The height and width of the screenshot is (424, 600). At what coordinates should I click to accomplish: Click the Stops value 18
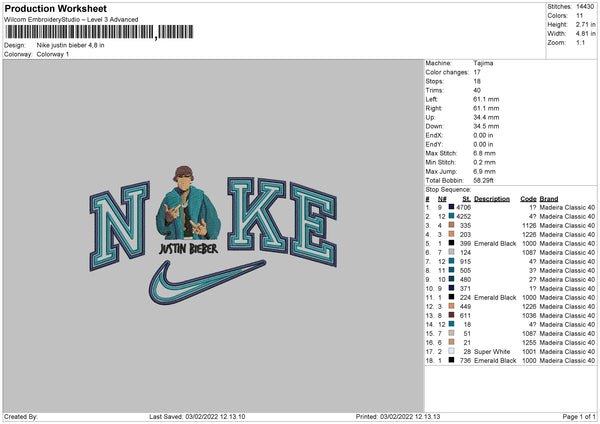tap(477, 81)
